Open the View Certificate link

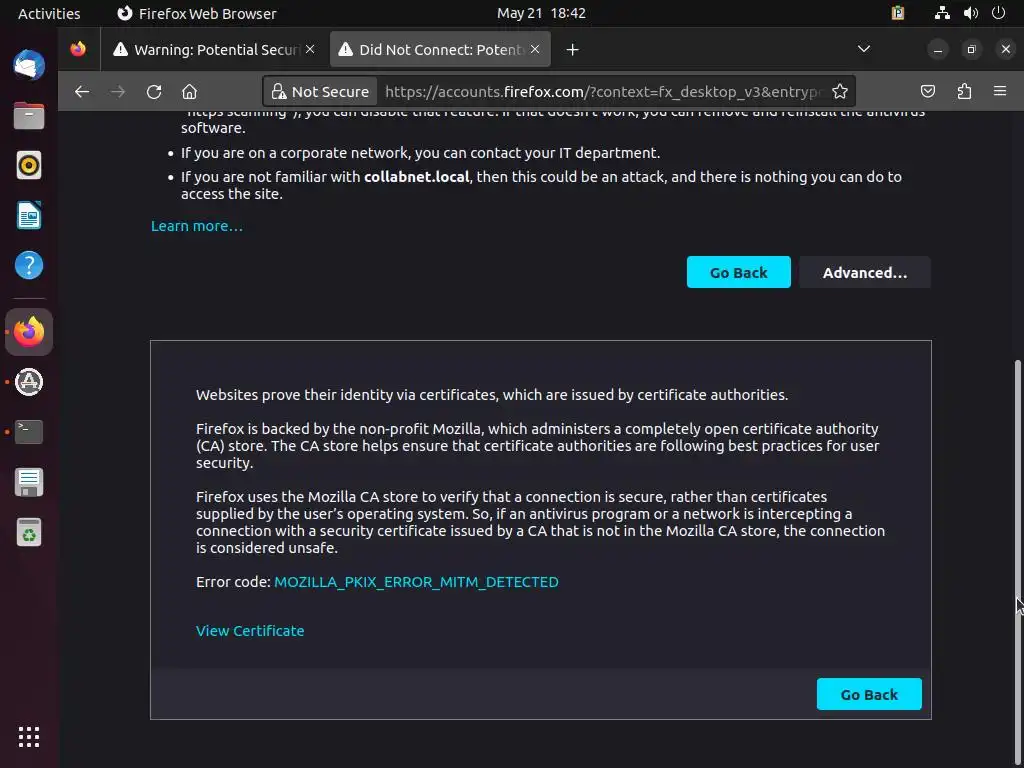pos(250,631)
